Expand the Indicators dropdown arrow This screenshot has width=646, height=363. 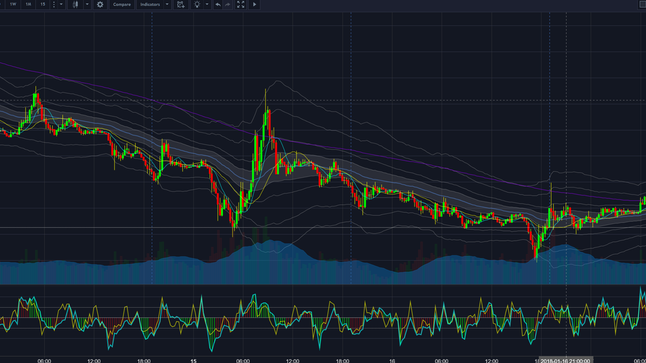coord(167,4)
